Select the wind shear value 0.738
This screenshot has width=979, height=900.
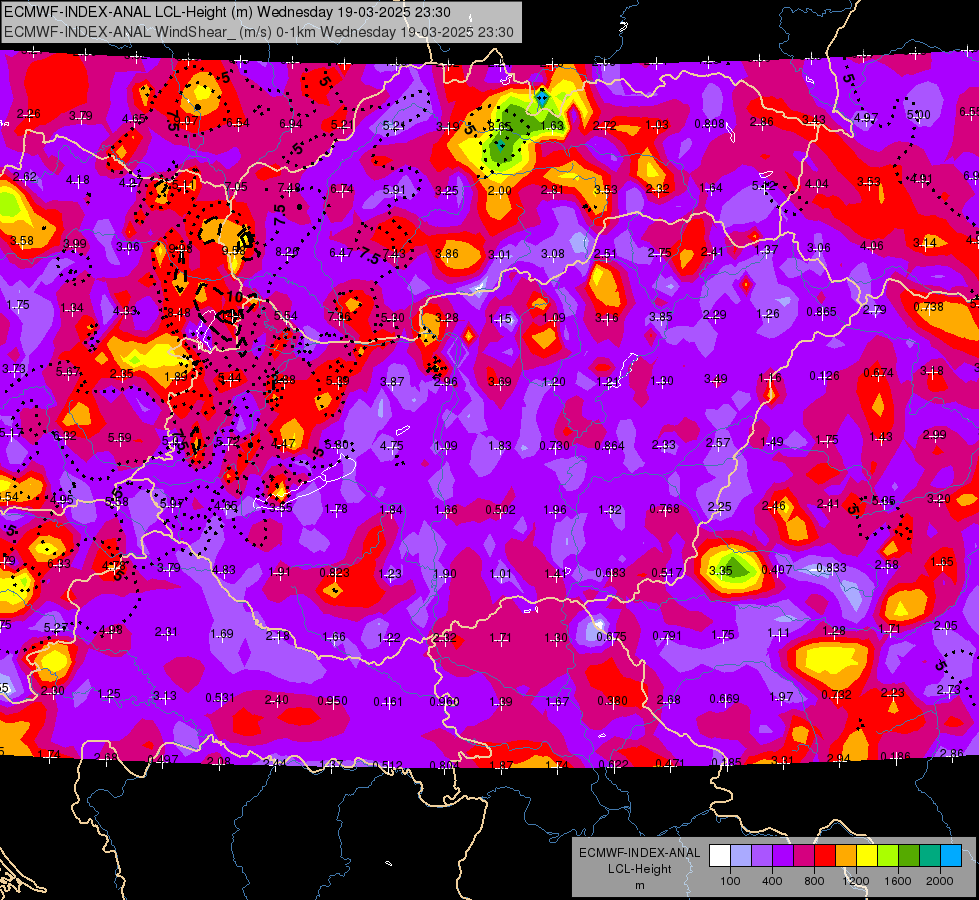[x=928, y=307]
